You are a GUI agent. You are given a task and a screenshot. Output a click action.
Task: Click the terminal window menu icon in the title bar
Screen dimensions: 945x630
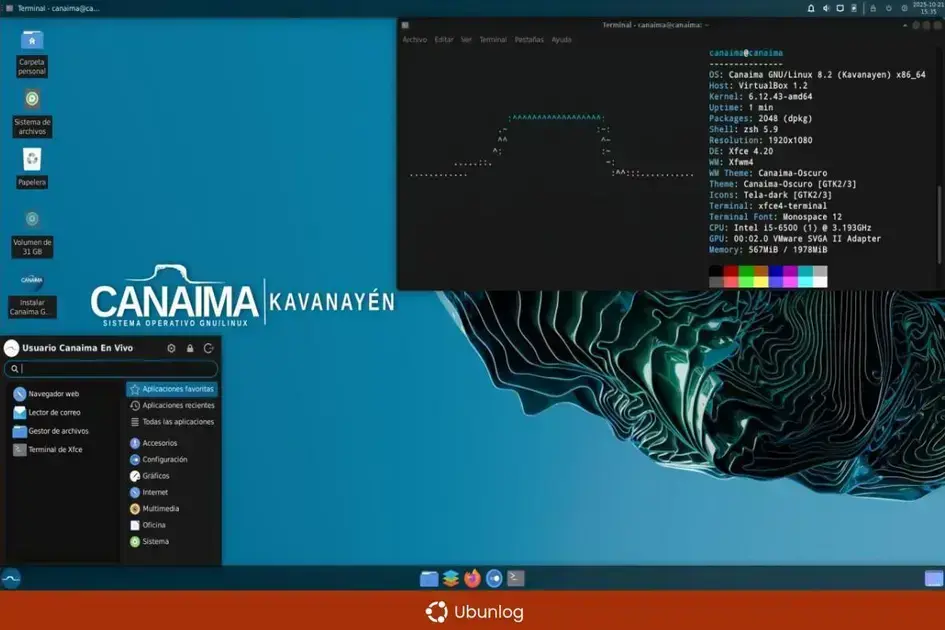[x=405, y=25]
